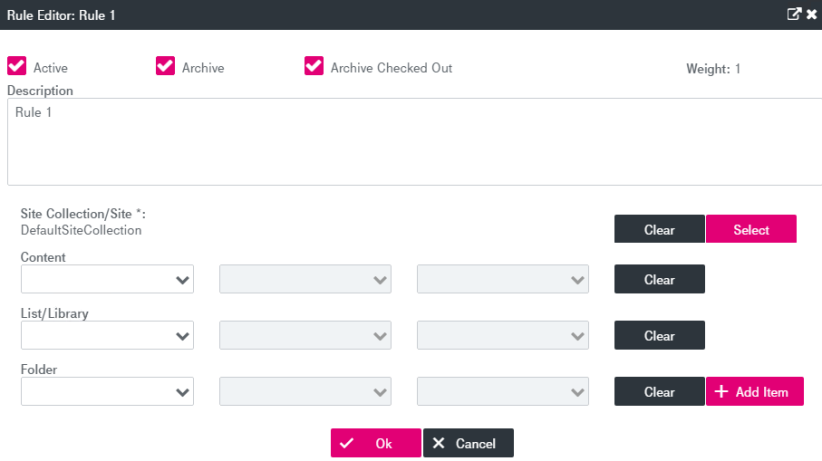Close the Rule Editor dialog
The width and height of the screenshot is (822, 461).
click(810, 14)
